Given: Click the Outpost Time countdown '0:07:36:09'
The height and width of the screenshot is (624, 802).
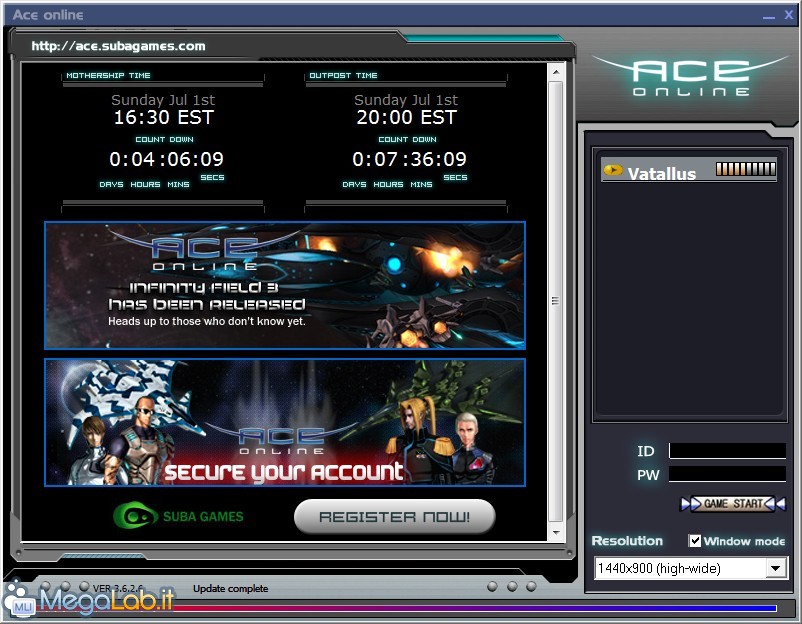Looking at the screenshot, I should pyautogui.click(x=409, y=159).
